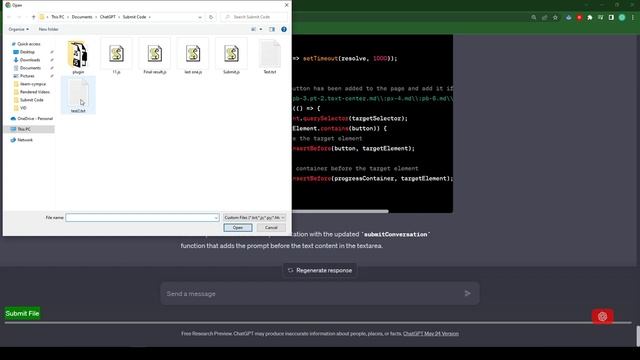This screenshot has height=360, width=640.
Task: Close the Open file dialog
Action: (286, 5)
